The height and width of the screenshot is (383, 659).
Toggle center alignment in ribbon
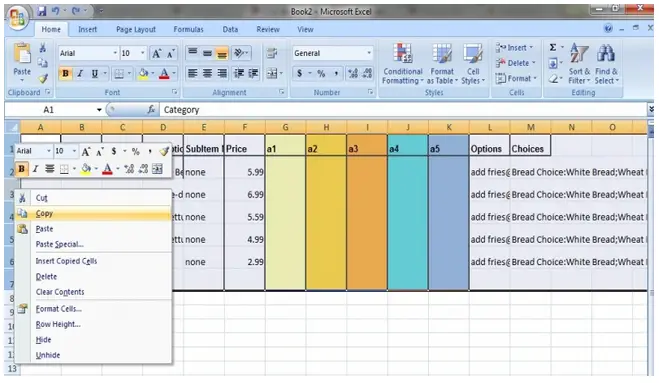[x=207, y=74]
